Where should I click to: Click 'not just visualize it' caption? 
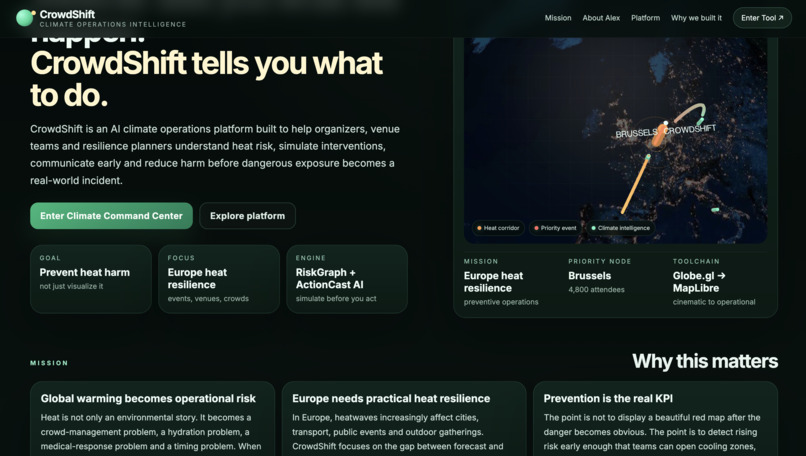[71, 286]
